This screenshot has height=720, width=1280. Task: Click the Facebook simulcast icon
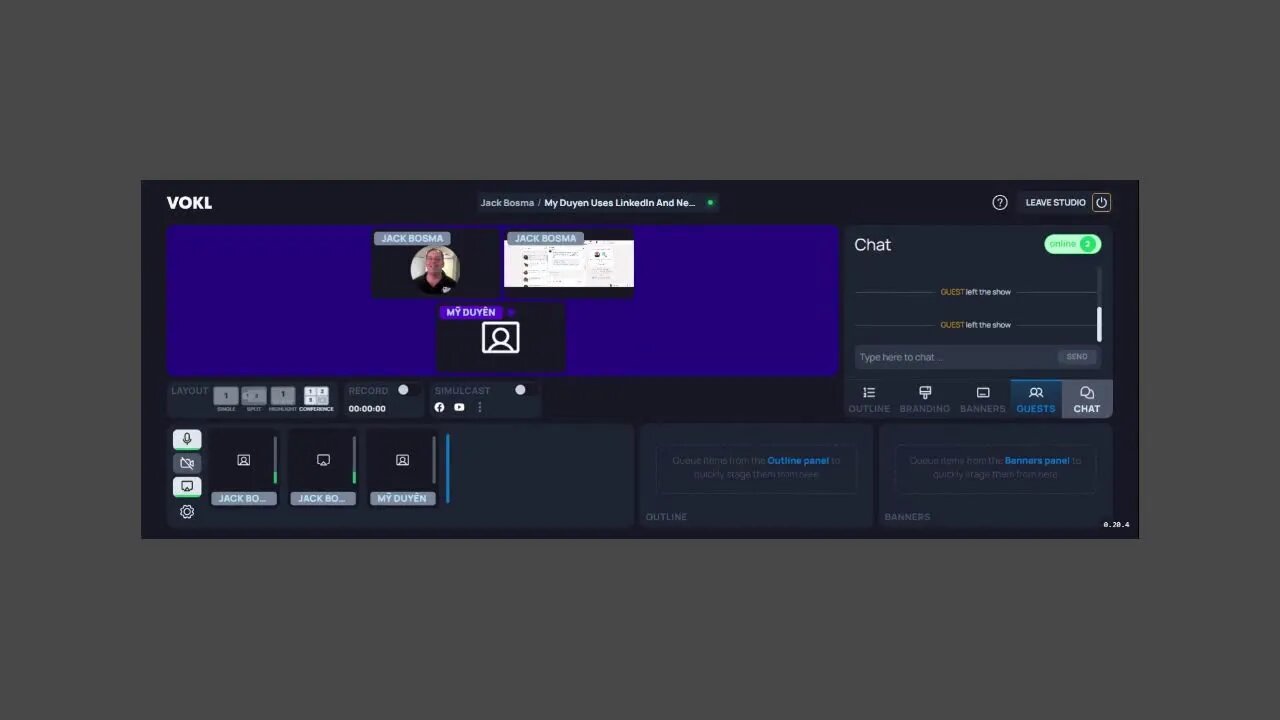(x=439, y=407)
